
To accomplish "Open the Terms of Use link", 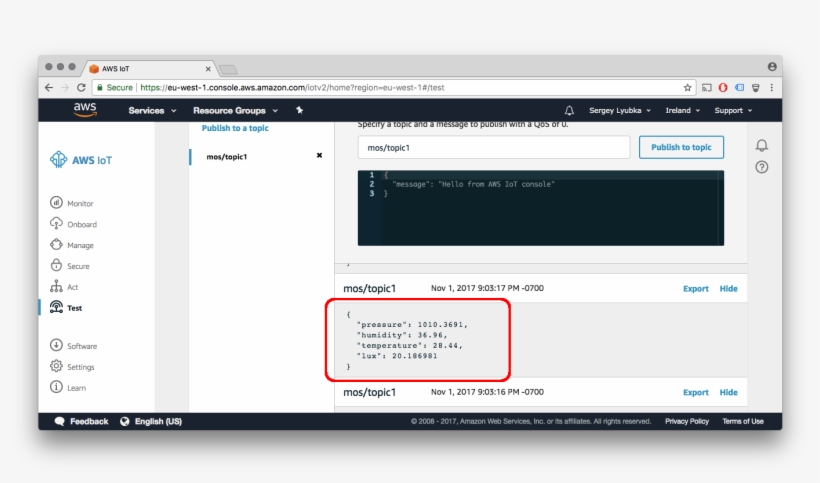I will (743, 421).
